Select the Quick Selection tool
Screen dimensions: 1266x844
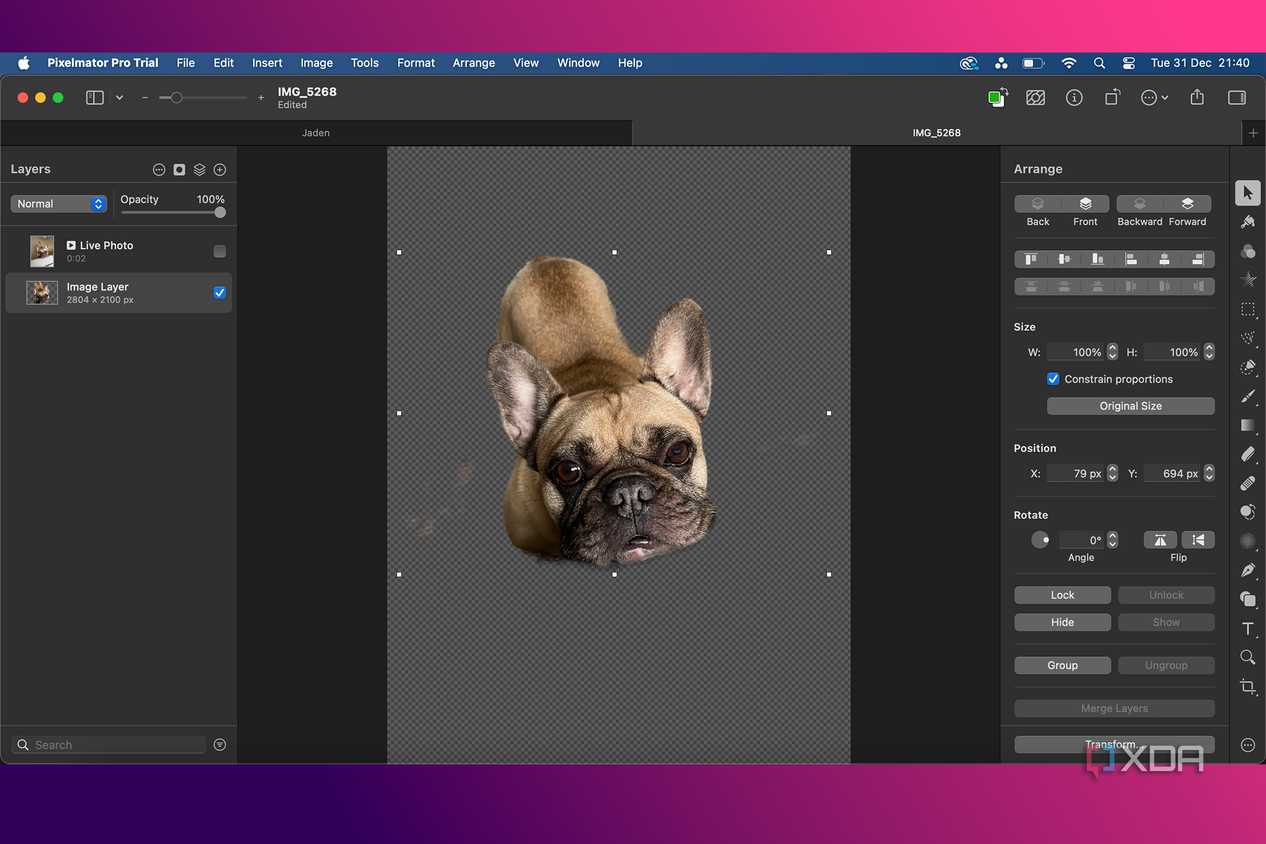point(1247,338)
